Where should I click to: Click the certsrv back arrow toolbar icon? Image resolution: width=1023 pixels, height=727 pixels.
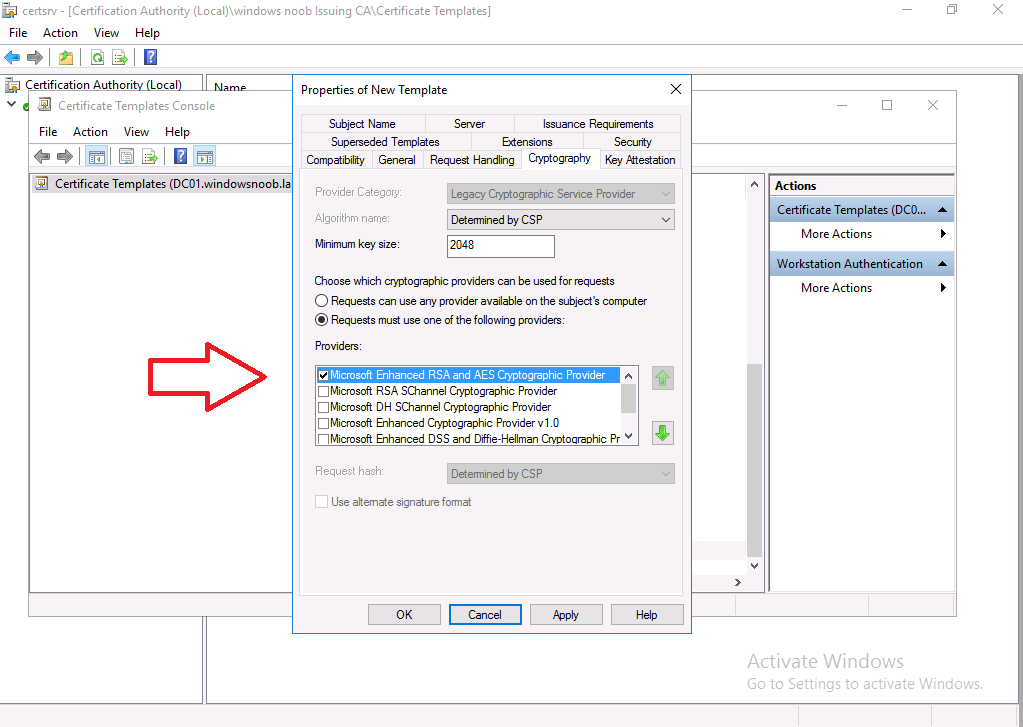[x=12, y=57]
